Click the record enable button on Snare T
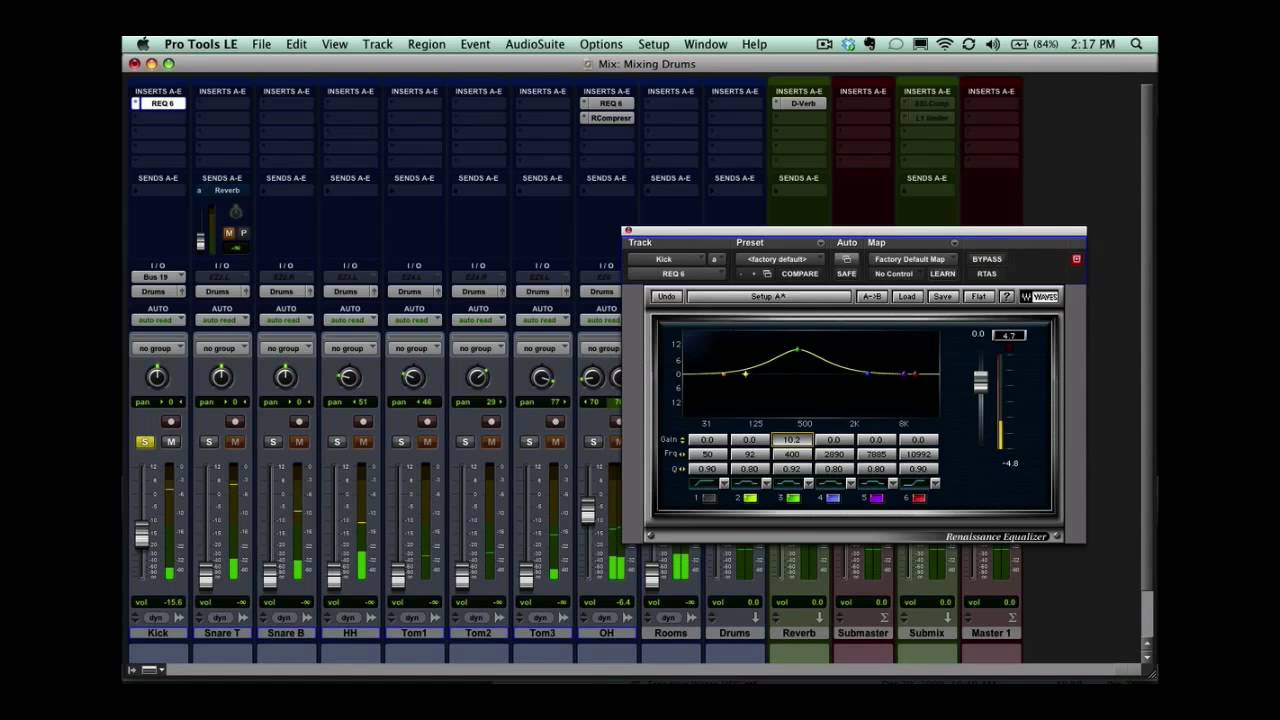 click(235, 422)
